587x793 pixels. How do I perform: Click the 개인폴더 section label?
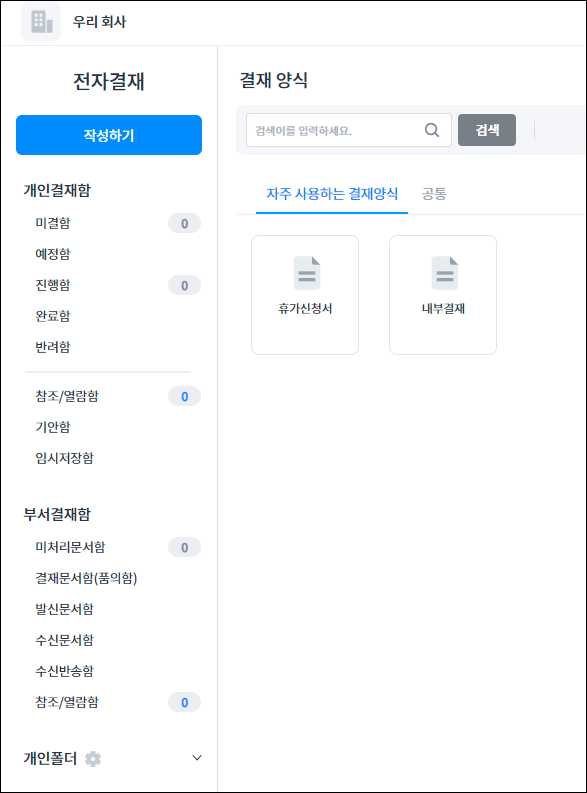pos(50,758)
